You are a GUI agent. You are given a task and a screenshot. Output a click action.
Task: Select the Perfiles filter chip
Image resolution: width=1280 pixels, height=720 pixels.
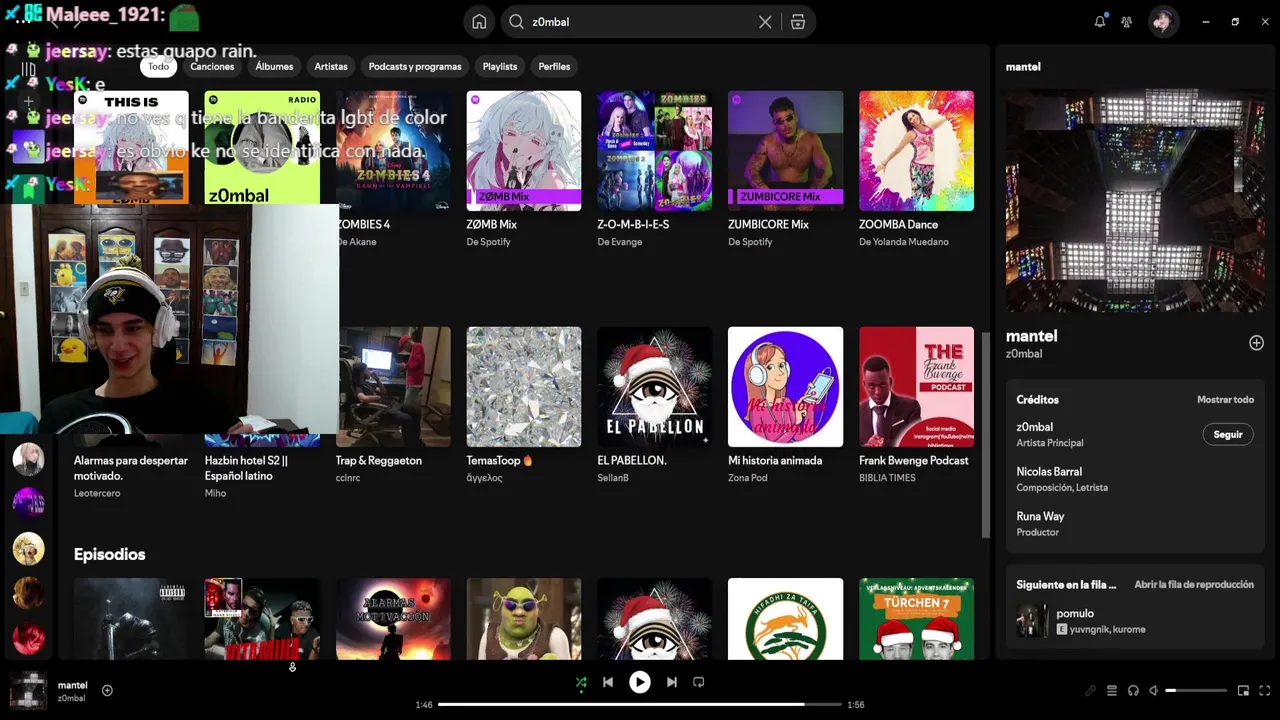tap(554, 66)
